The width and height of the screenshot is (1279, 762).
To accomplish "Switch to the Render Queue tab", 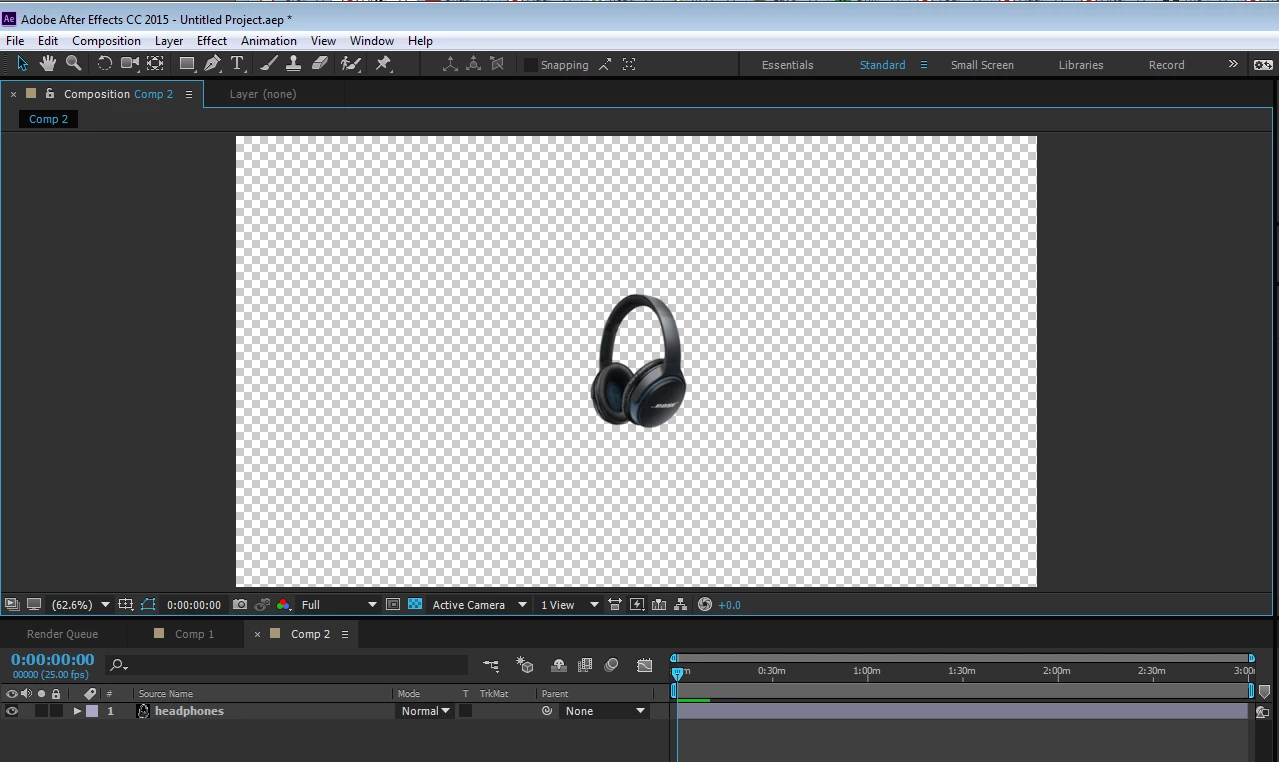I will 62,634.
